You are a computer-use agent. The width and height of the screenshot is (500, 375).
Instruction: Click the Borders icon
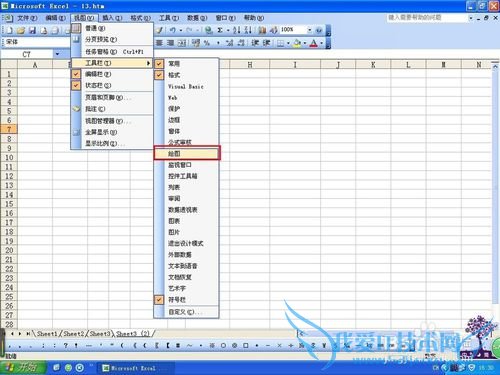281,43
